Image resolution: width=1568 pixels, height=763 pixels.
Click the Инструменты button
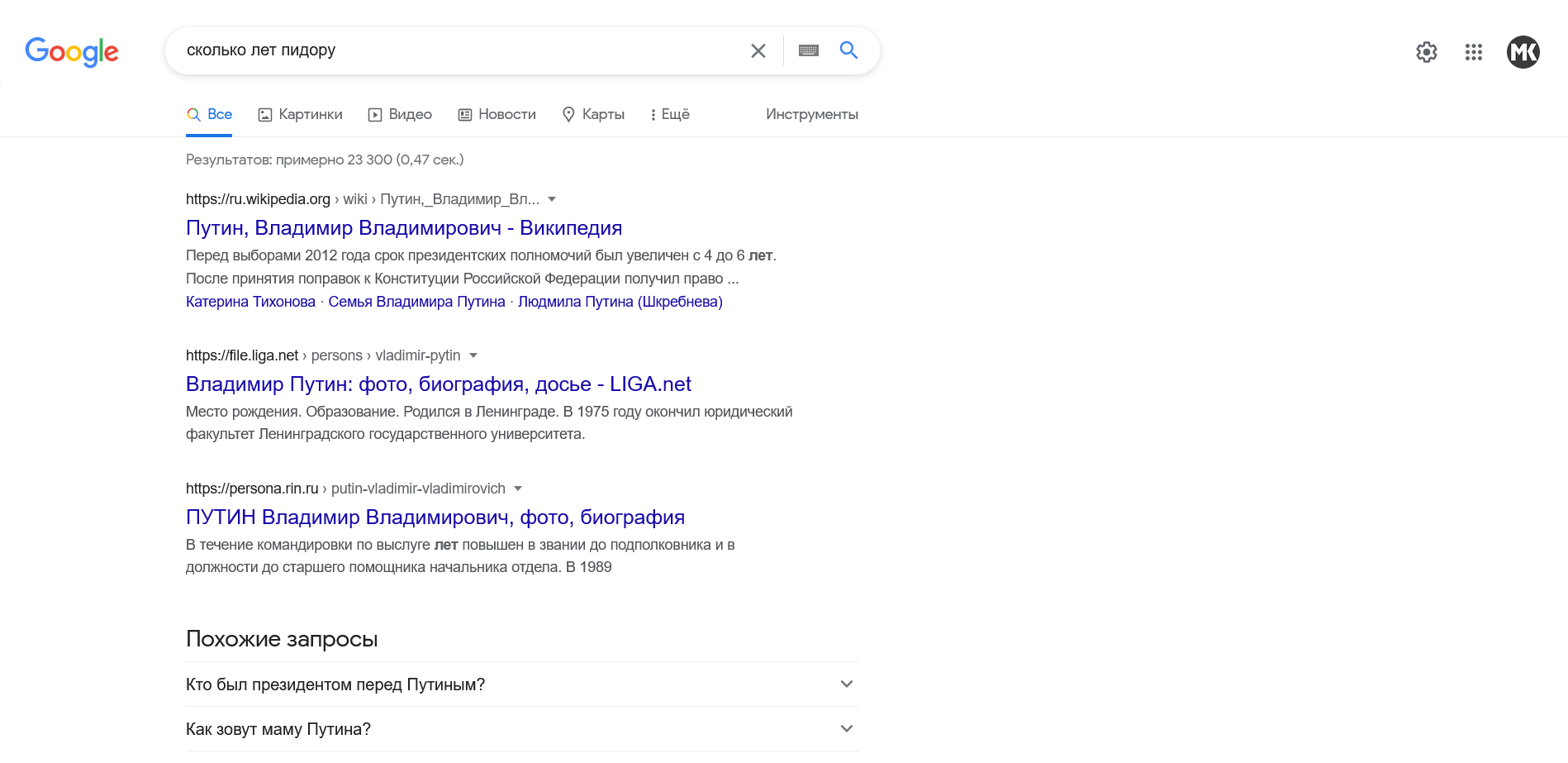tap(811, 114)
